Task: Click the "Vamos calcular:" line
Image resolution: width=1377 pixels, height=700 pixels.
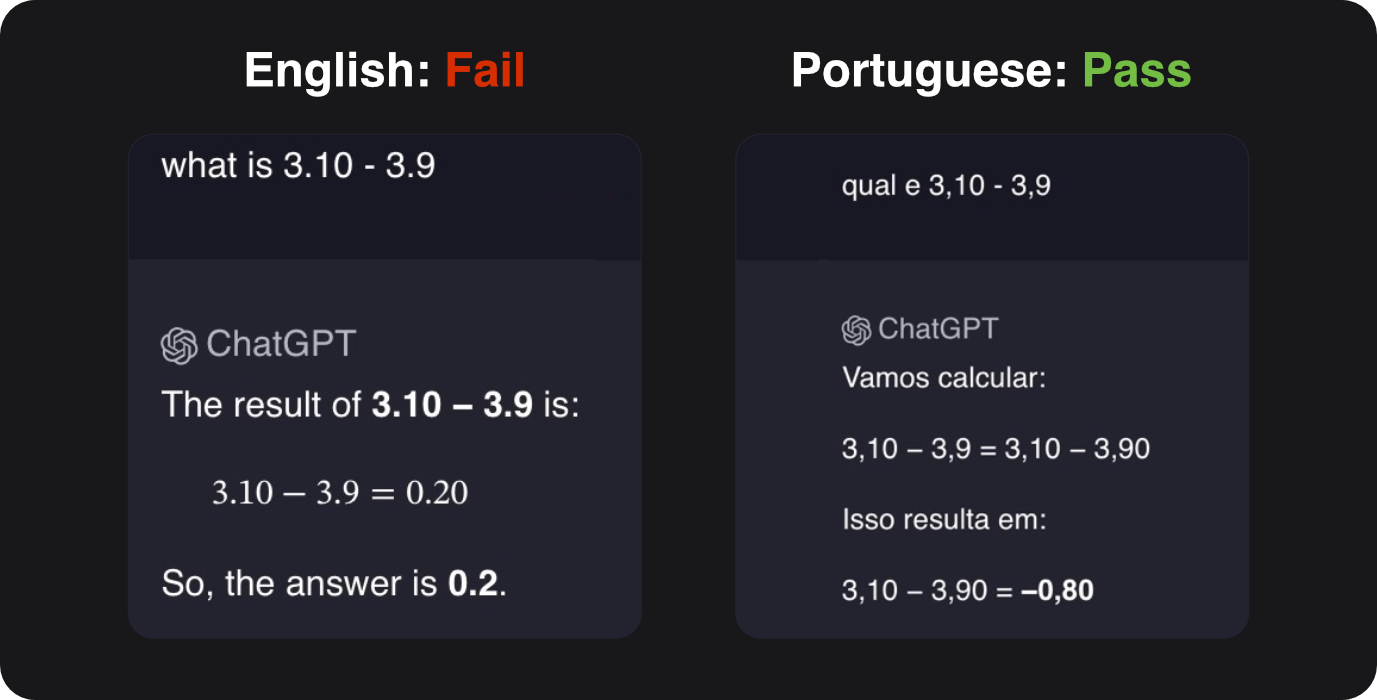Action: click(943, 379)
